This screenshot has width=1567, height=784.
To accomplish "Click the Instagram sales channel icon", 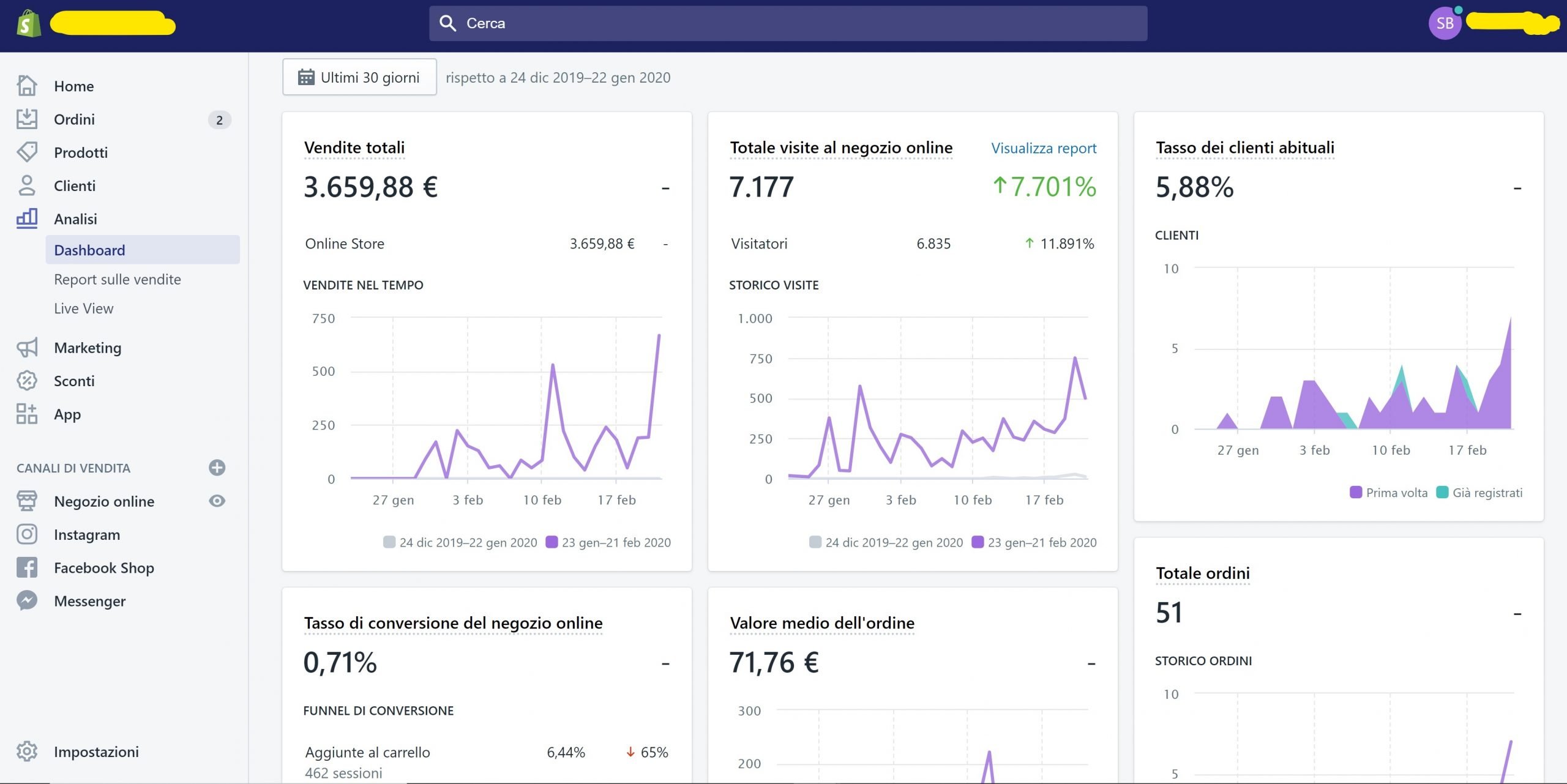I will [x=27, y=534].
